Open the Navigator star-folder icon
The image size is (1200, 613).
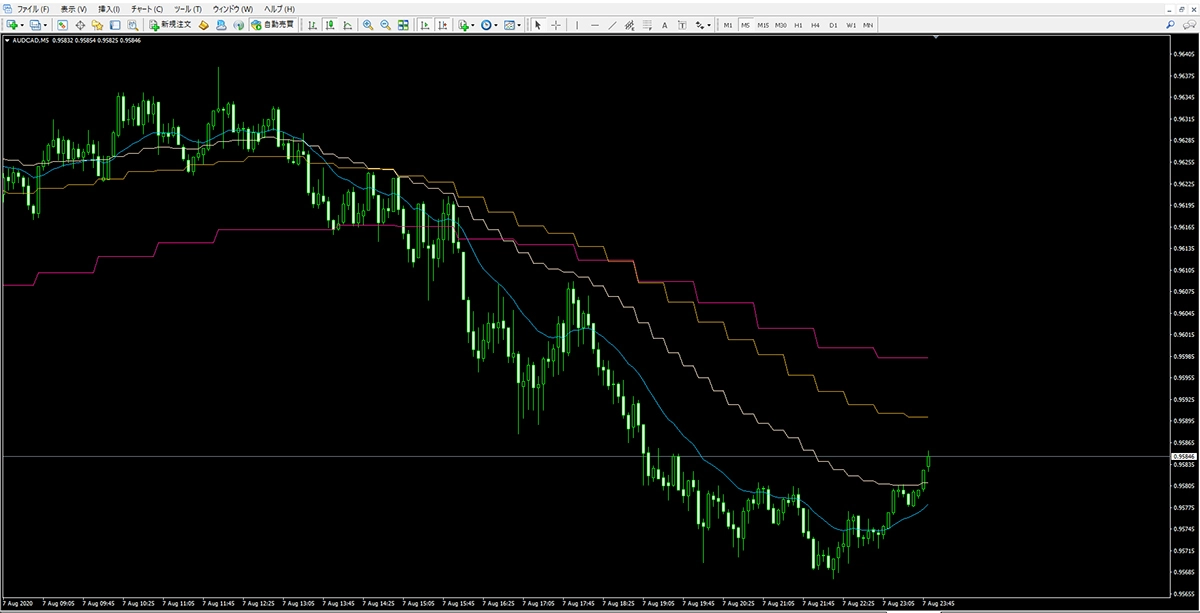97,24
